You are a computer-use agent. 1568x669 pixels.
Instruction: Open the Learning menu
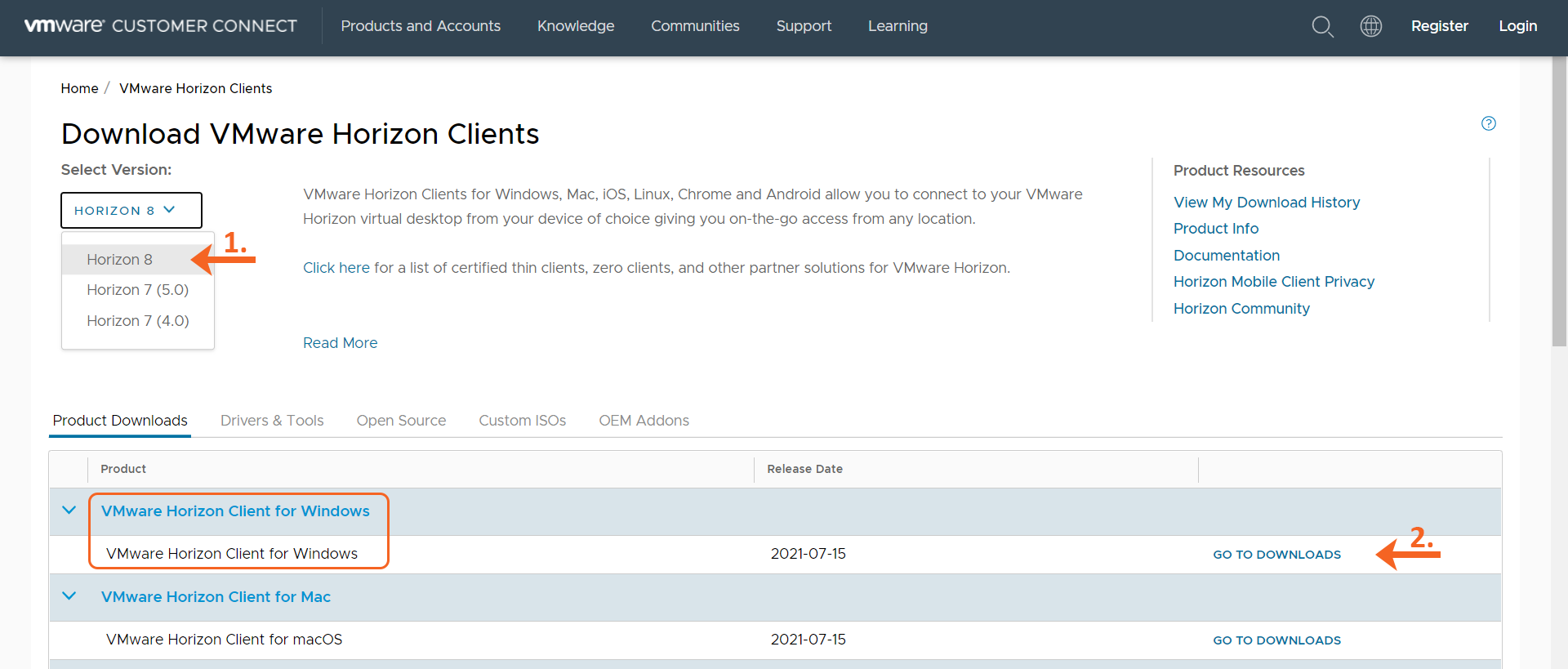coord(898,26)
